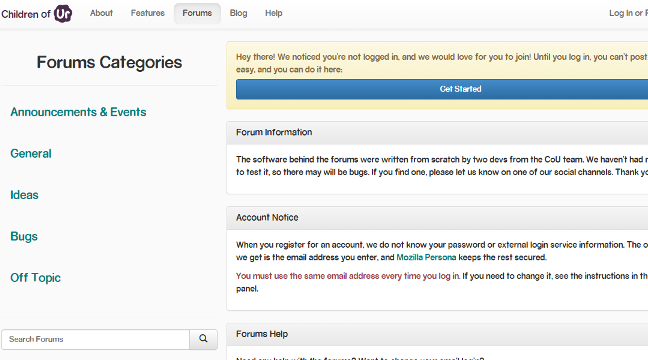Open Announcements & Events category
Image resolution: width=648 pixels, height=360 pixels.
(x=78, y=112)
